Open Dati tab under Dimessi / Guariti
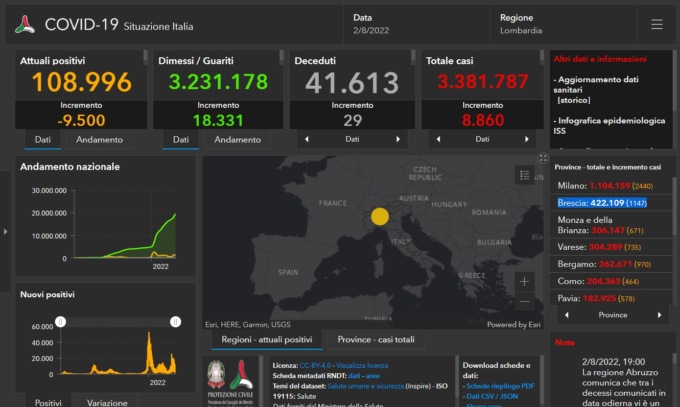The image size is (680, 407). tap(180, 140)
